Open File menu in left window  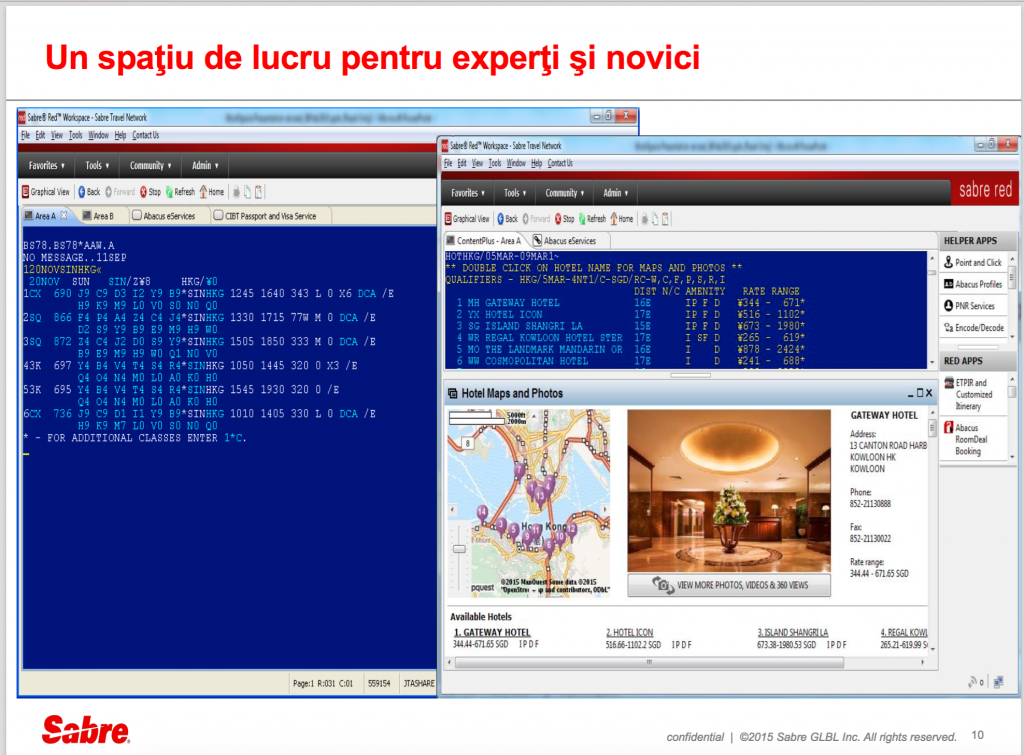(25, 135)
